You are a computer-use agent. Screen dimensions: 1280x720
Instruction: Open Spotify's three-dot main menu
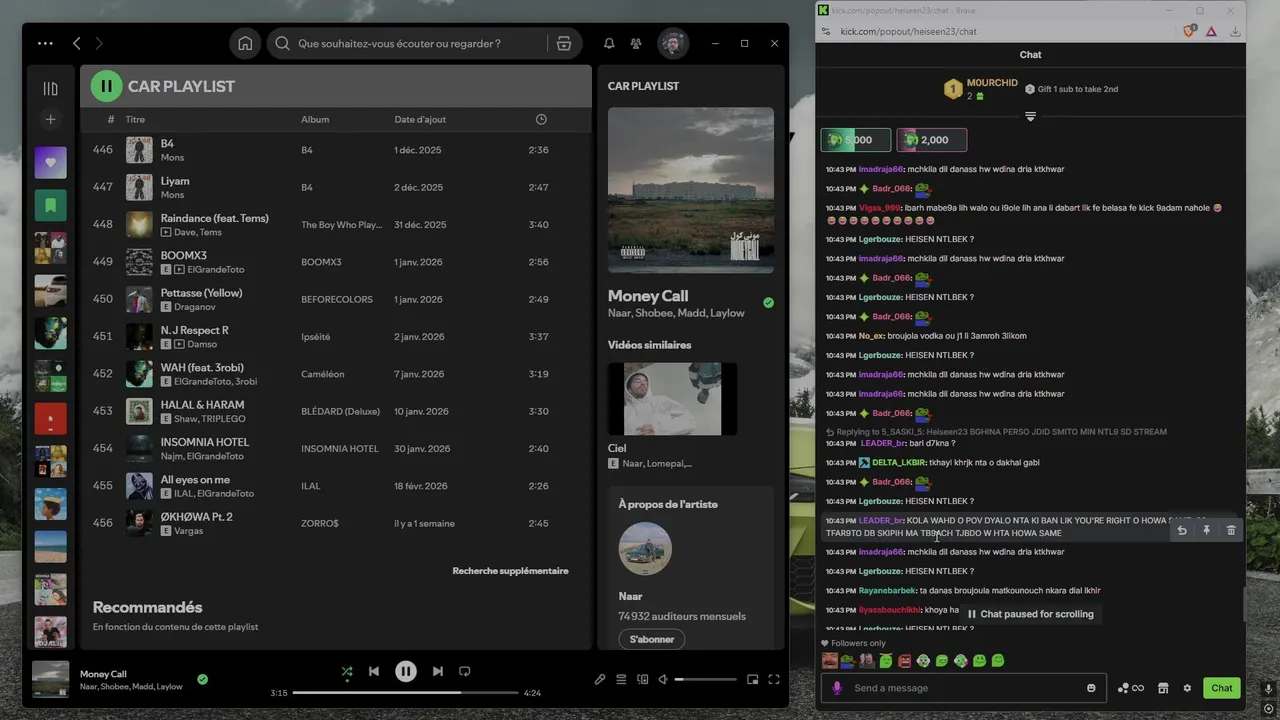[45, 44]
